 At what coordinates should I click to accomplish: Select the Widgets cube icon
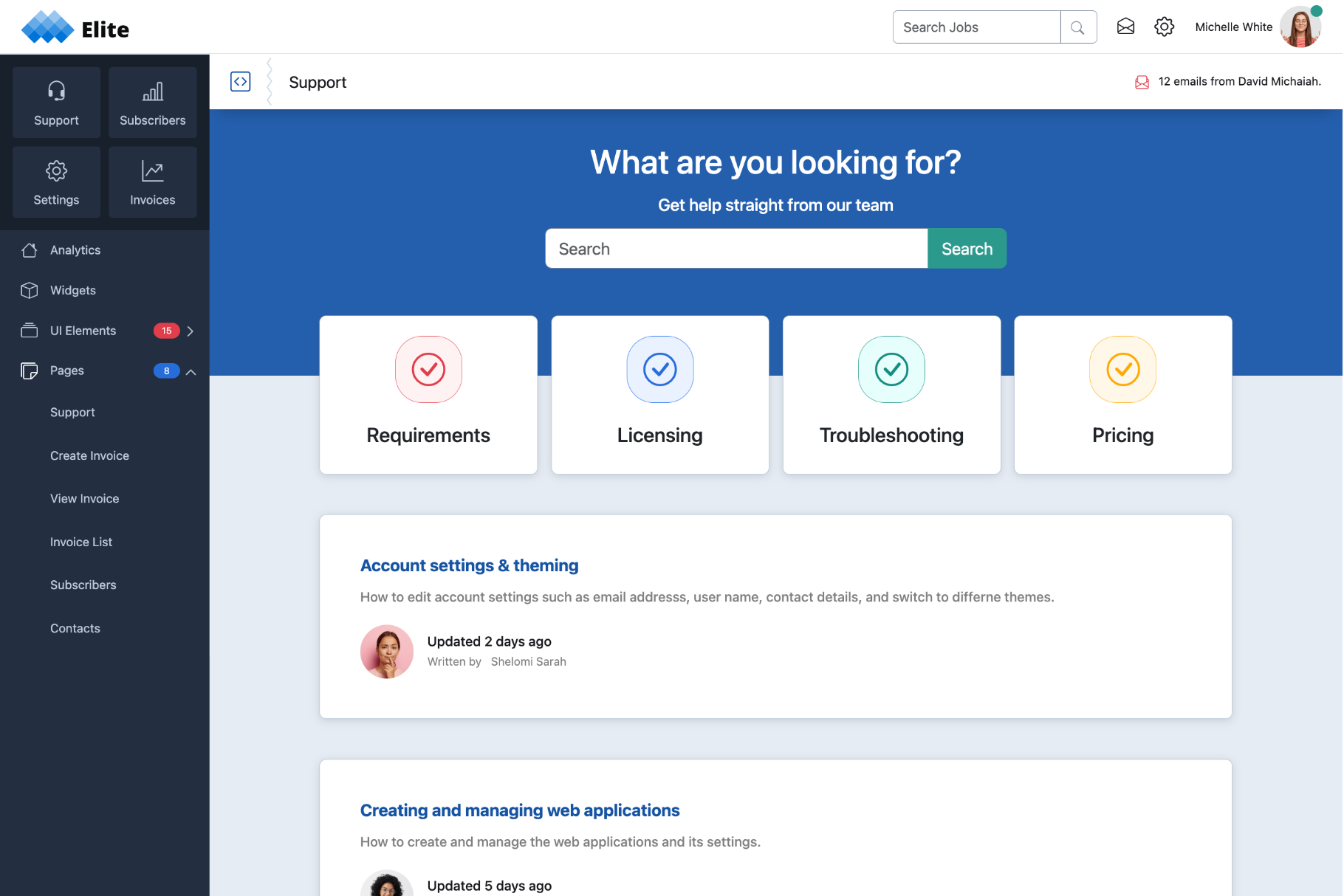29,290
